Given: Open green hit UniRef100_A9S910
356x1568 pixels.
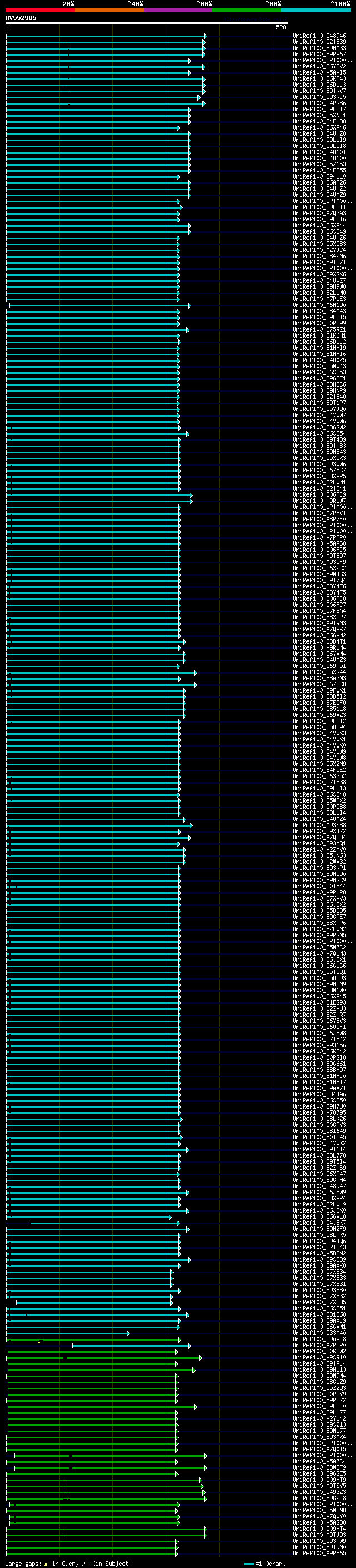Looking at the screenshot, I should click(x=319, y=1357).
